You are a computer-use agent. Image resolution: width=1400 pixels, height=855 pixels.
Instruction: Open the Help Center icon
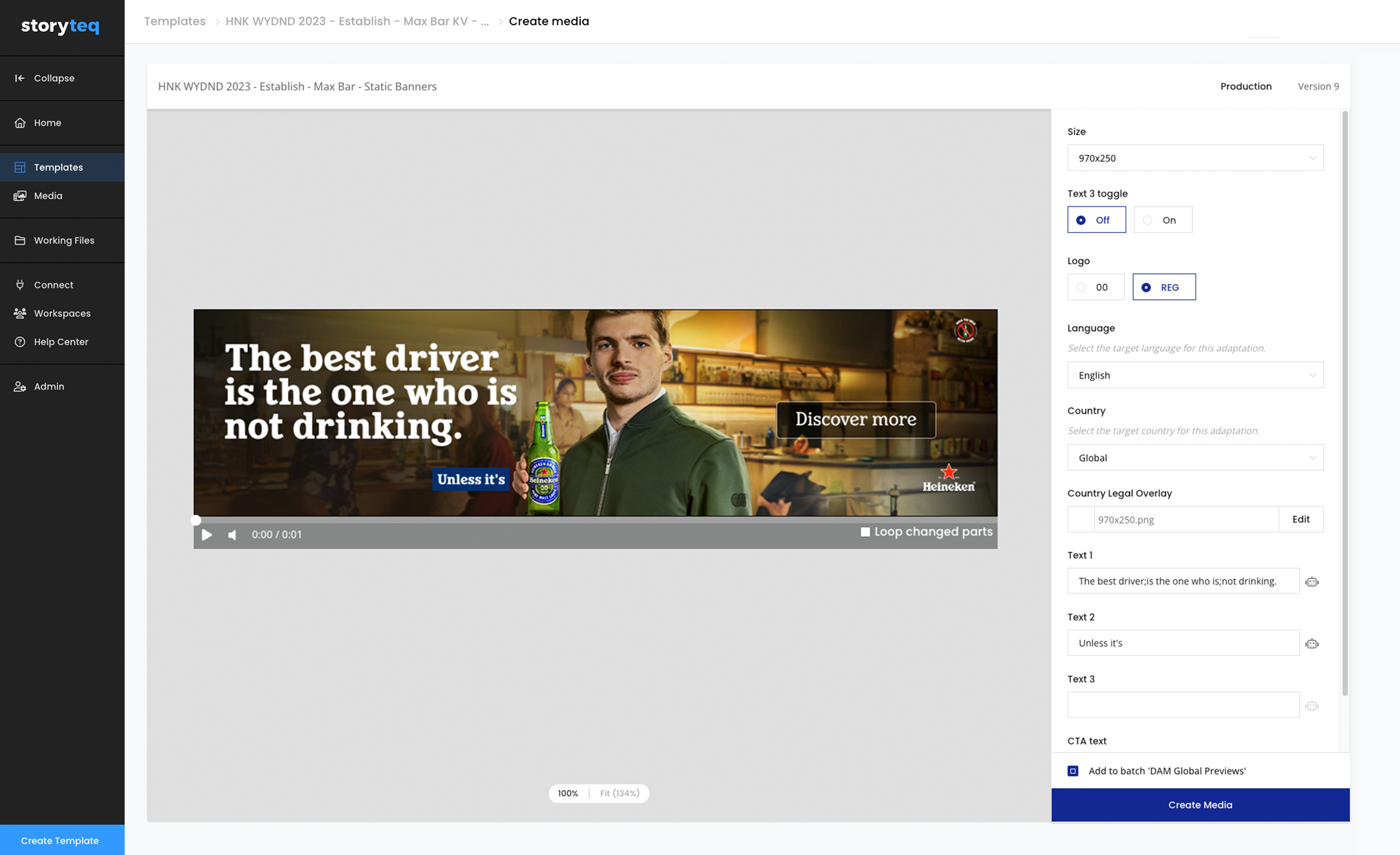coord(20,341)
